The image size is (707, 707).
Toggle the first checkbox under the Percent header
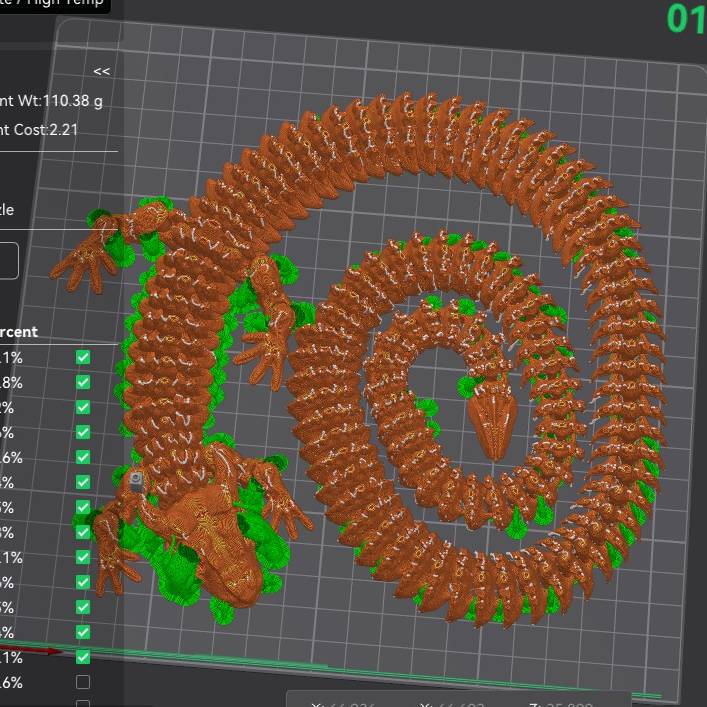(83, 357)
